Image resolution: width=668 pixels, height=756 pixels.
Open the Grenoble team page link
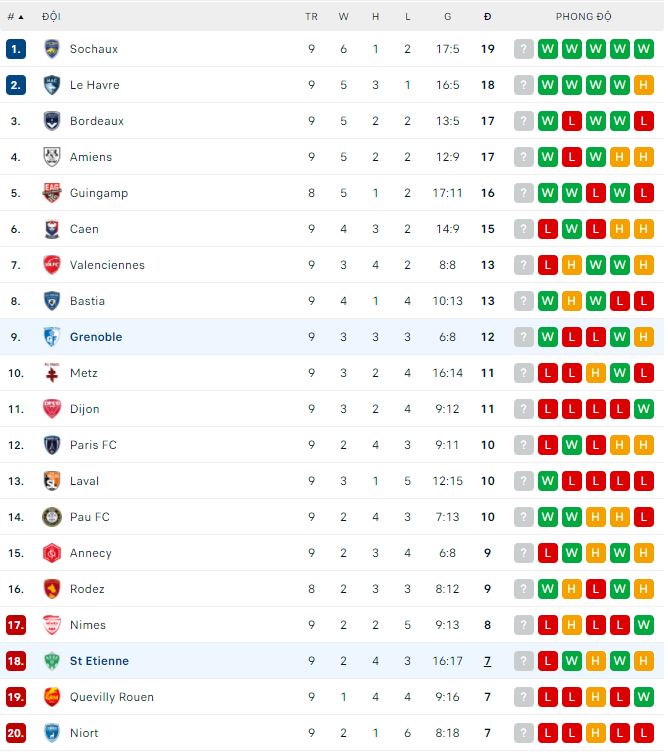click(96, 337)
